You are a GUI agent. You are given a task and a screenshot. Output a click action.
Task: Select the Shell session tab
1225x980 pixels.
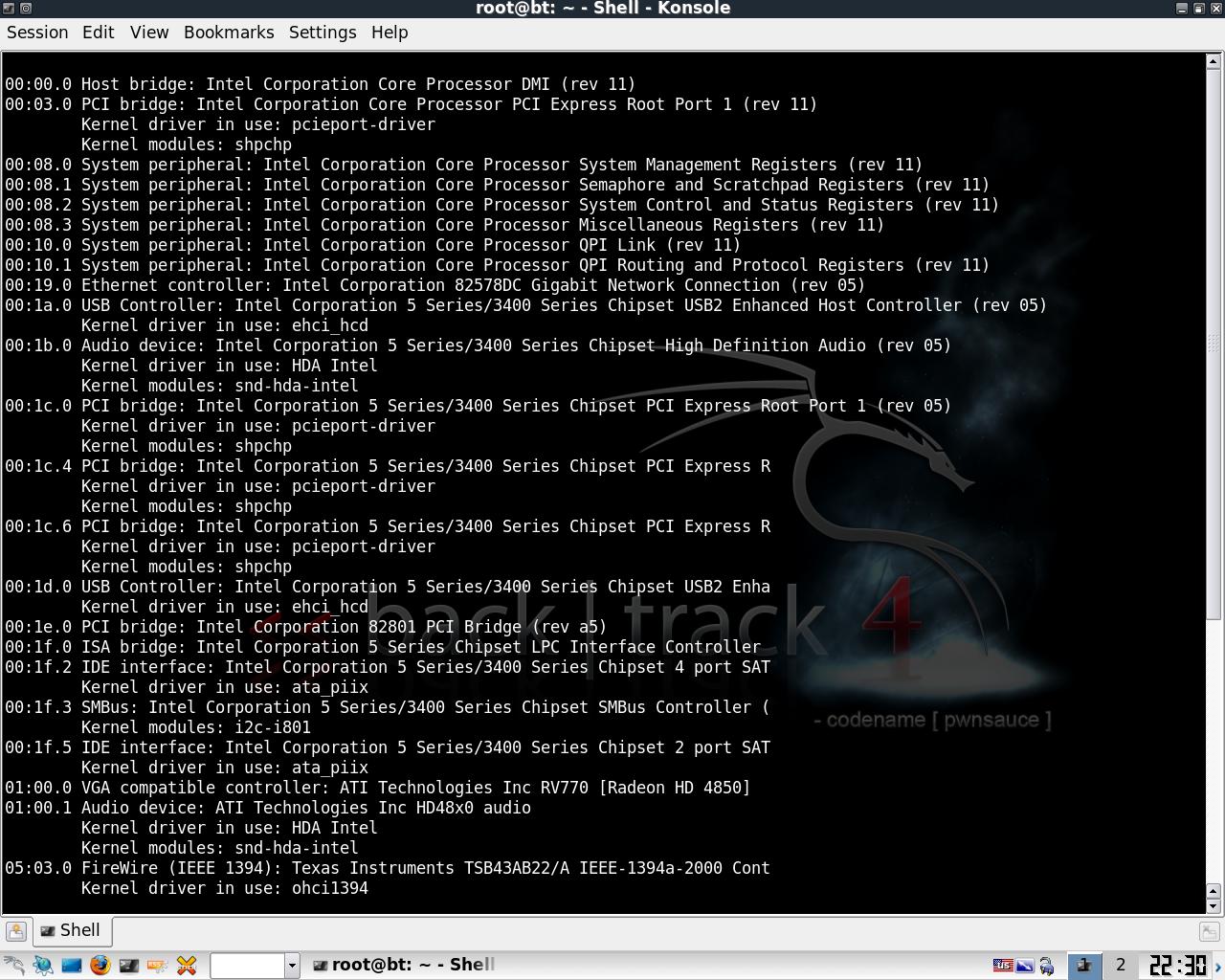coord(71,930)
